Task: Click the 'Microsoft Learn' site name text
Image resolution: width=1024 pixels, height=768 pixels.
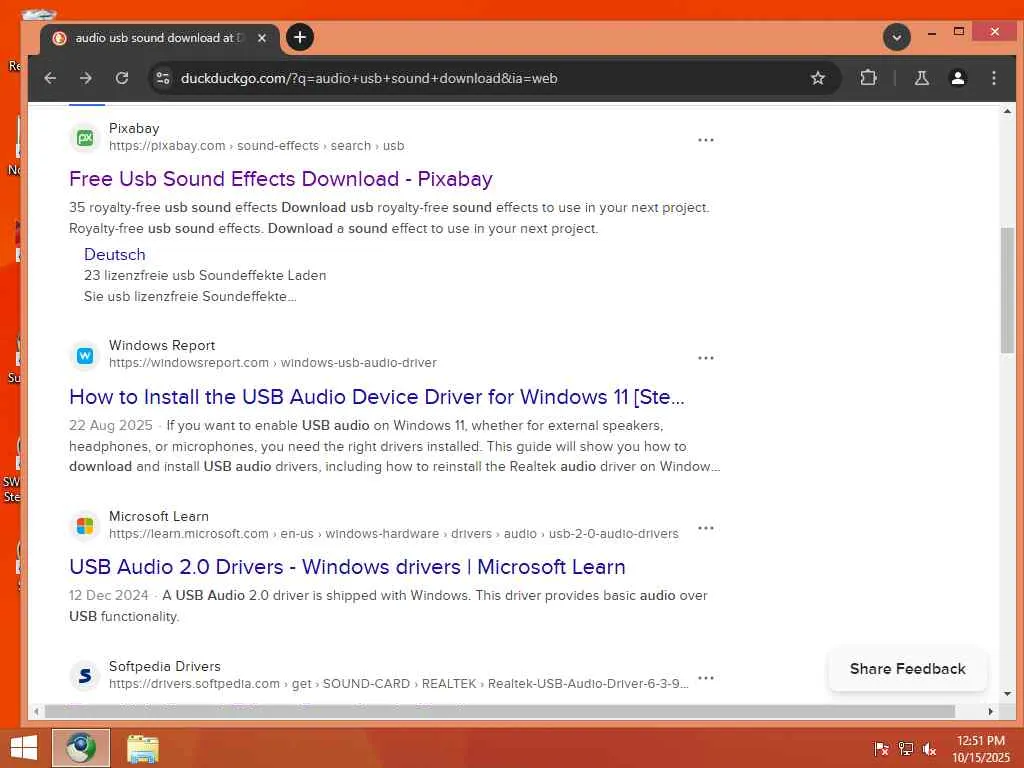Action: (159, 517)
